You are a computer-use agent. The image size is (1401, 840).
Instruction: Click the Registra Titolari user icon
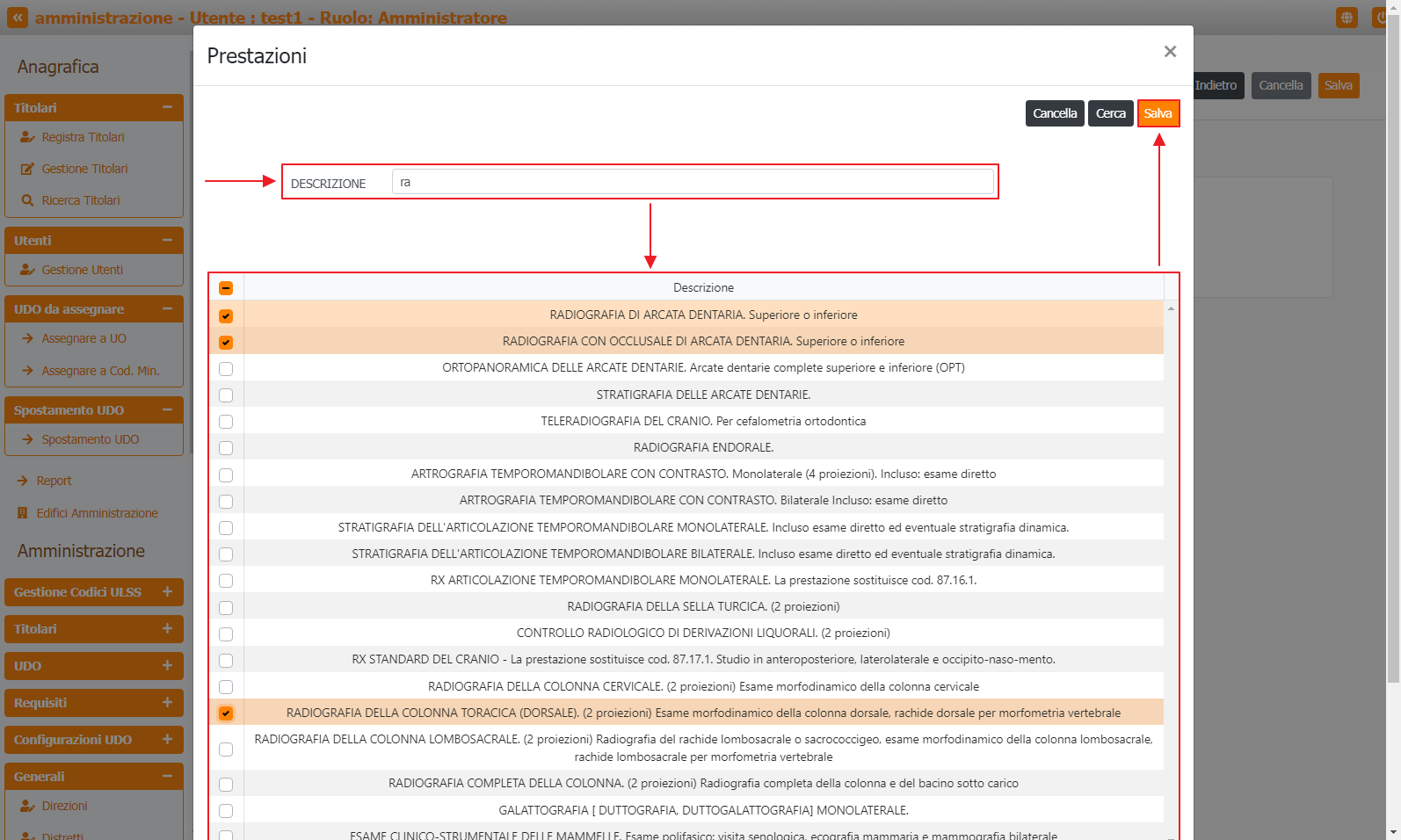click(x=27, y=137)
